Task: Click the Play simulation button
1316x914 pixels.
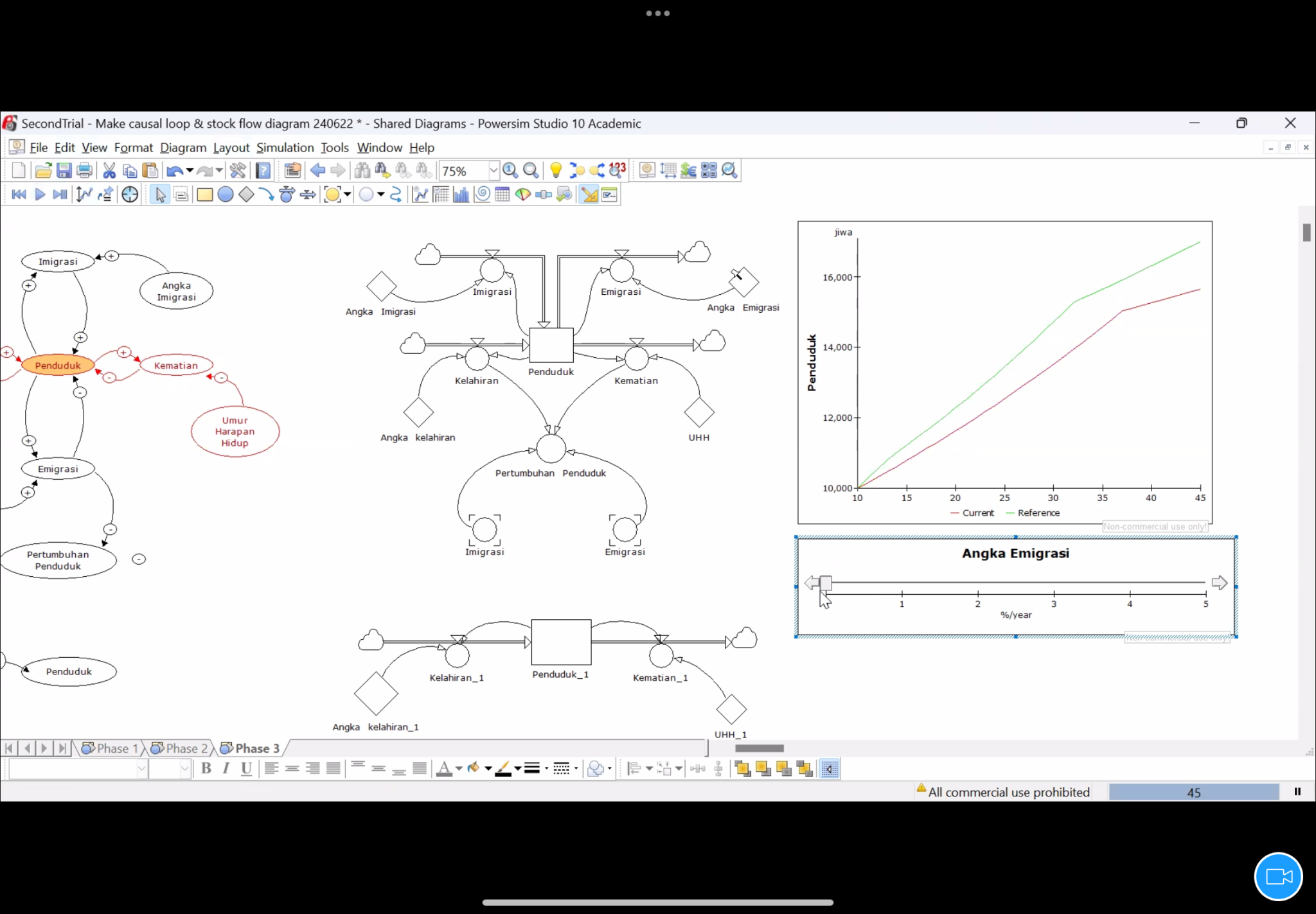Action: 40,195
